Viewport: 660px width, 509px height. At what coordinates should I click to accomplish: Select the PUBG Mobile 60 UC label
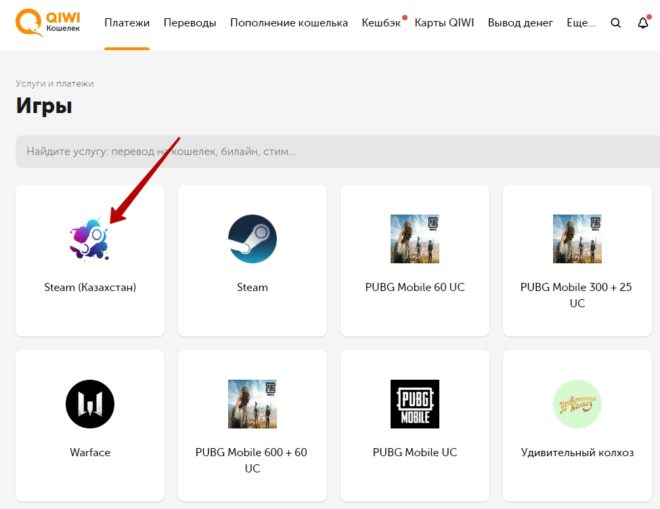tap(415, 287)
